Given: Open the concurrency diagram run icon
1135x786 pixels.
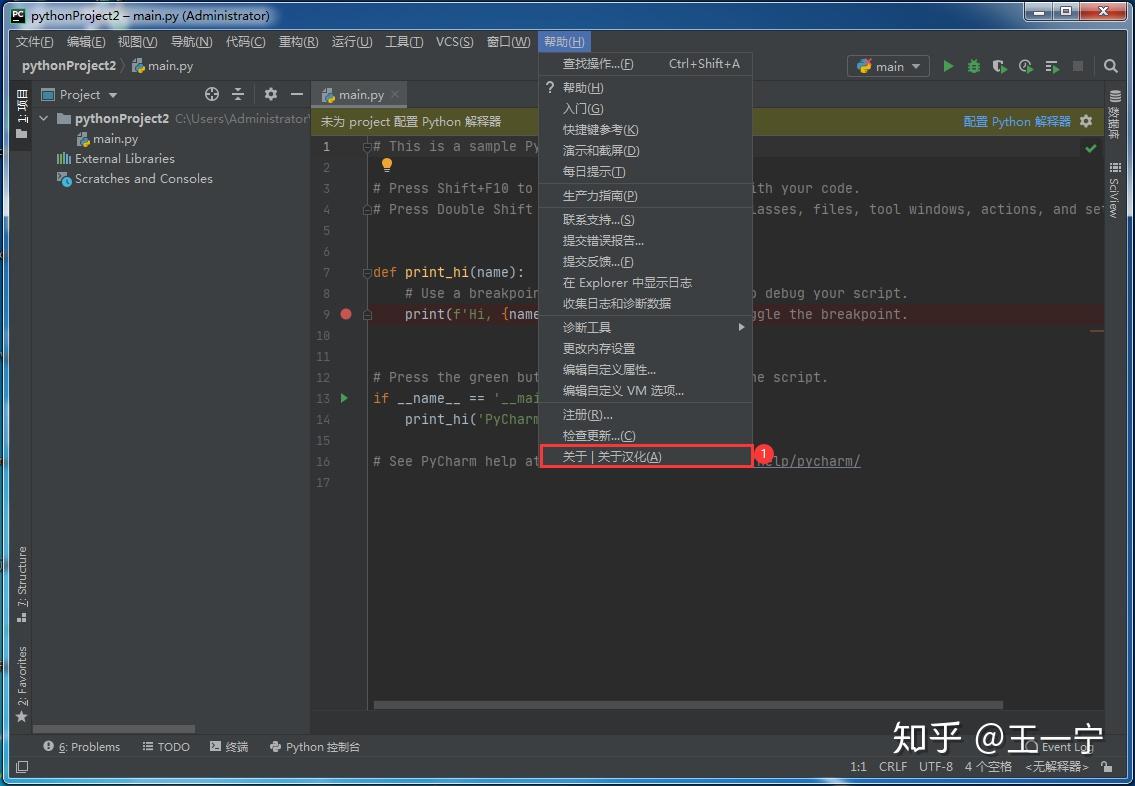Looking at the screenshot, I should [x=1052, y=67].
